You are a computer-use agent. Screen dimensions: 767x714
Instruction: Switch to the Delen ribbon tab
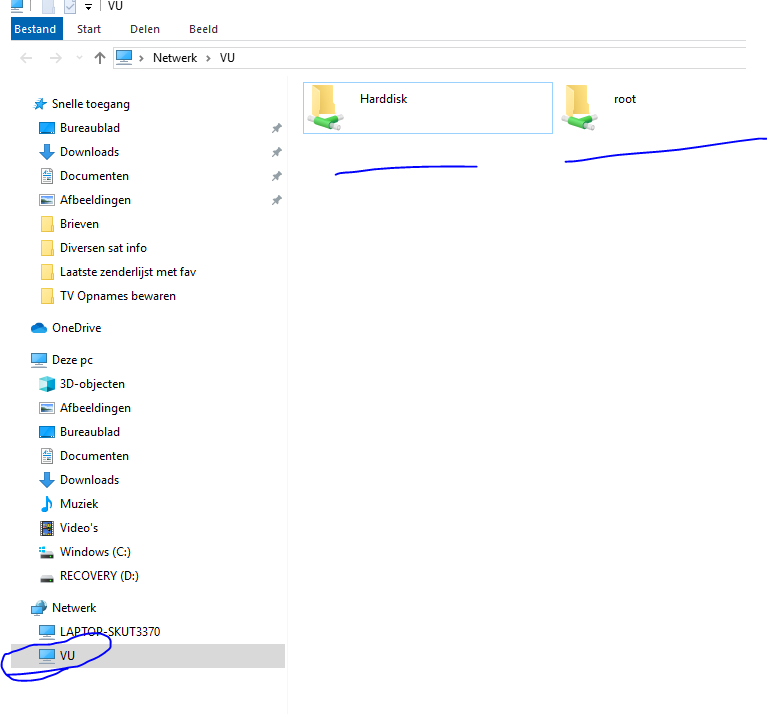pos(145,29)
